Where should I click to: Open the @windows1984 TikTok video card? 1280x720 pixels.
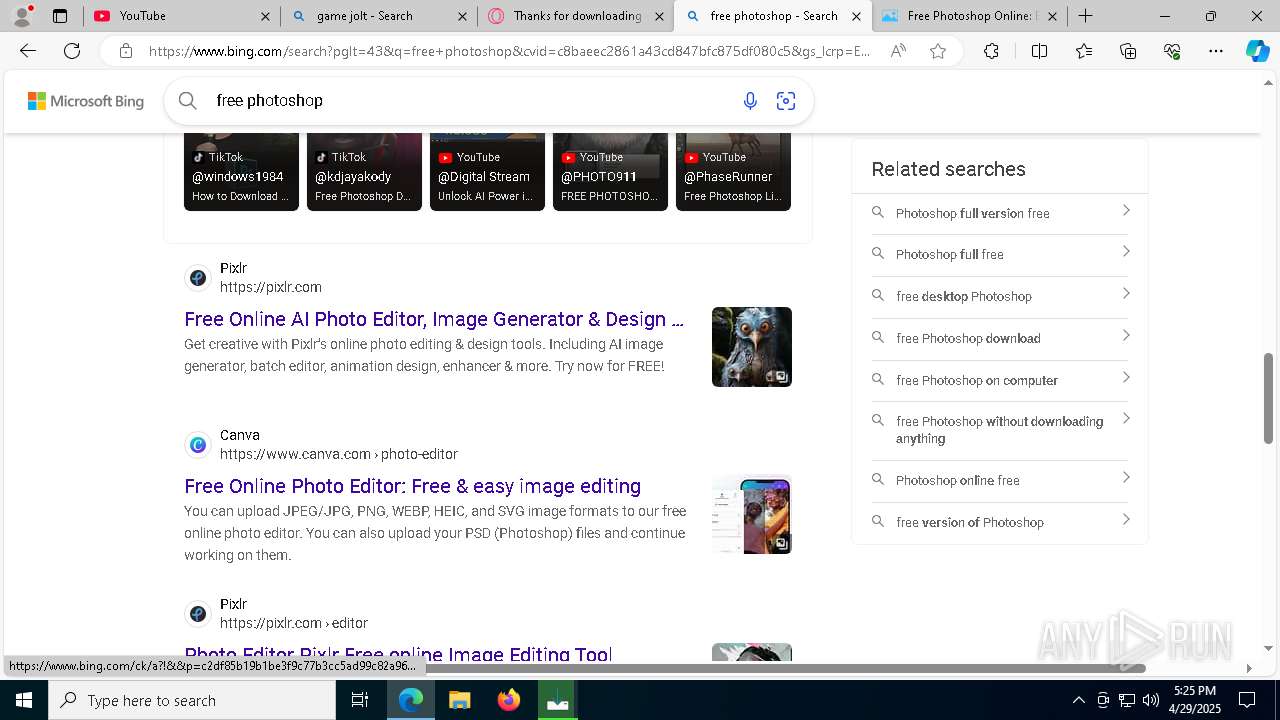pos(241,171)
